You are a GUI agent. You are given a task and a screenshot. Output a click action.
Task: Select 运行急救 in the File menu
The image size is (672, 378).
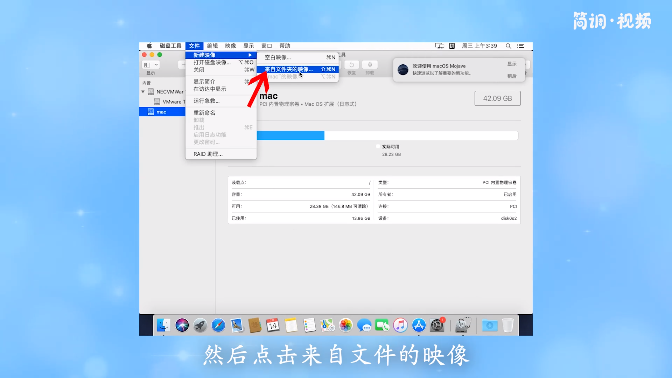pyautogui.click(x=221, y=101)
